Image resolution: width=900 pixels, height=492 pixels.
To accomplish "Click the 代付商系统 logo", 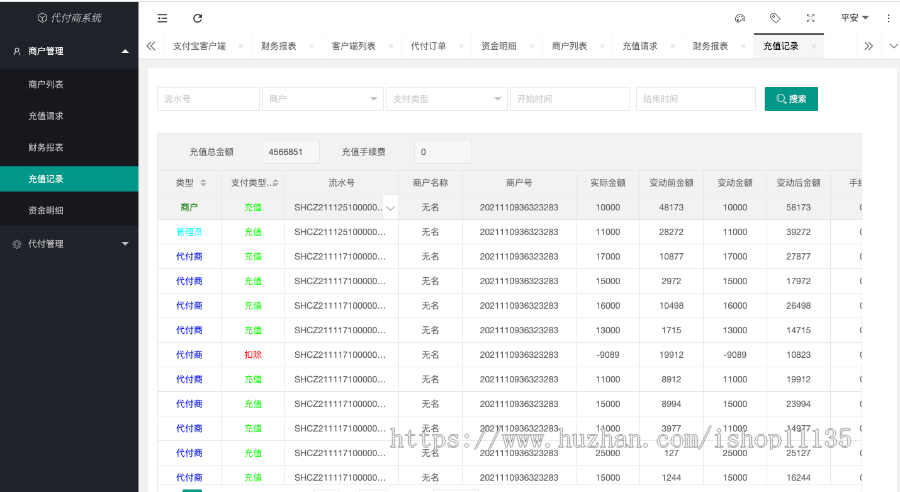I will point(69,18).
